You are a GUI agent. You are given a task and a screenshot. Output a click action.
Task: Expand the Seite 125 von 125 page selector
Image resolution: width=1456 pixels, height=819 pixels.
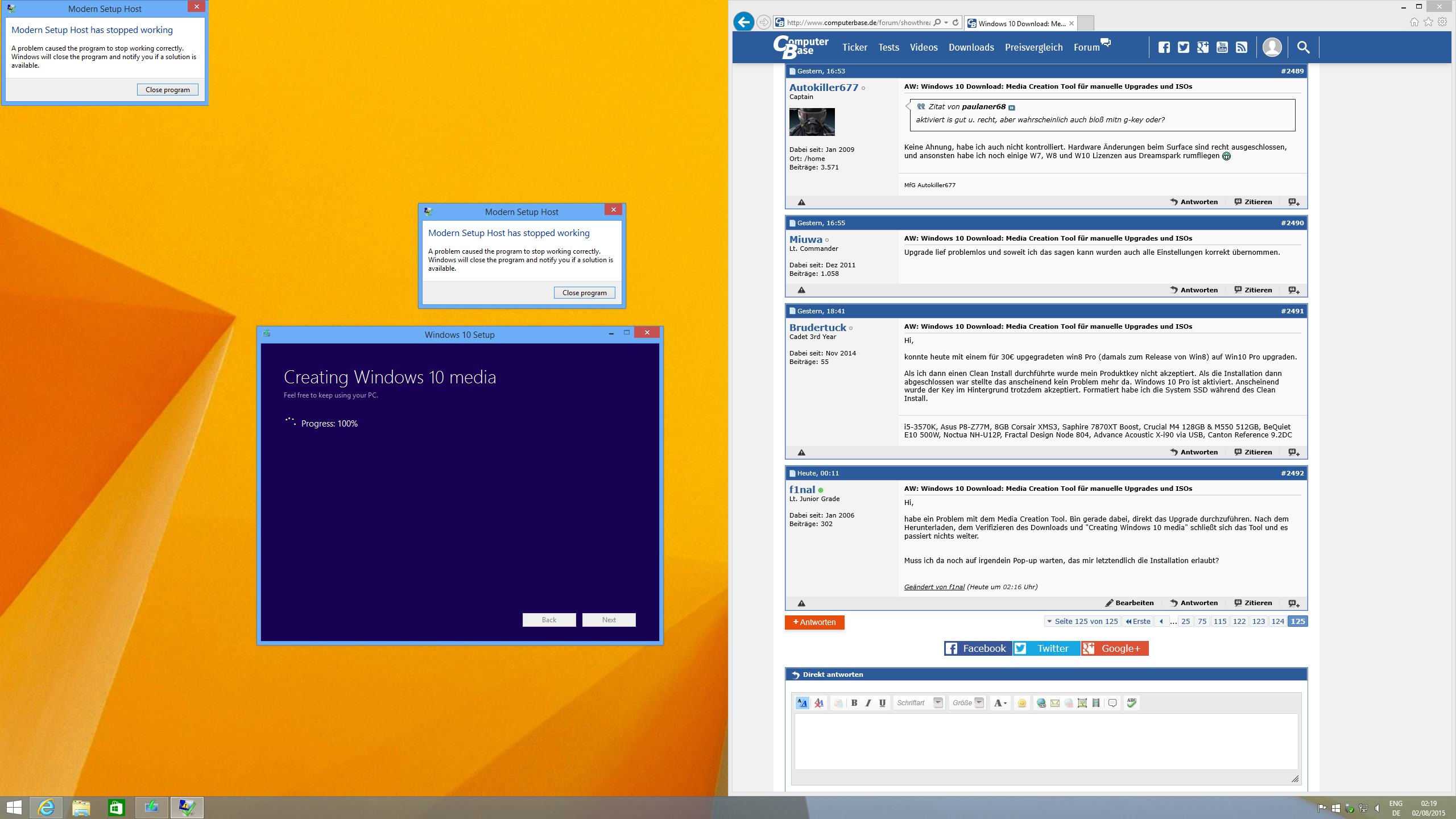(x=1082, y=621)
